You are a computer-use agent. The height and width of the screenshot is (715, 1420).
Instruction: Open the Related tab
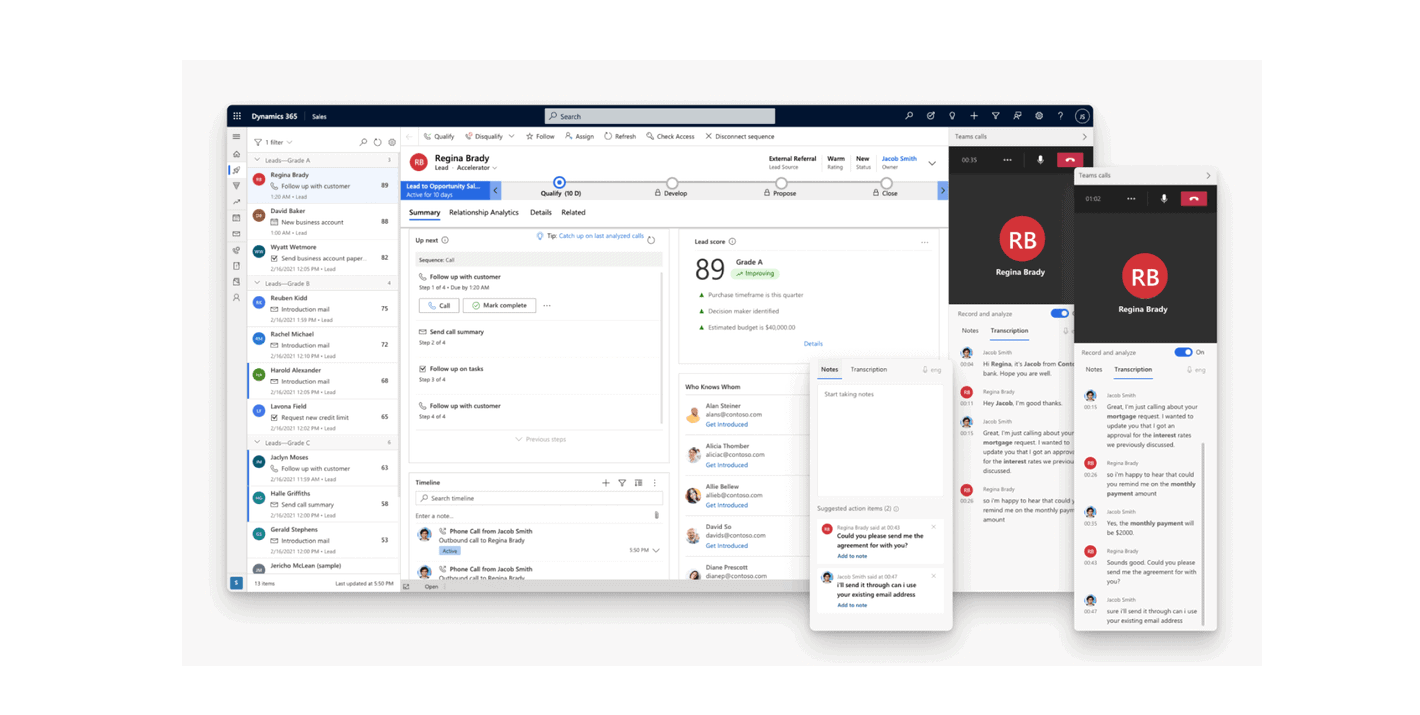[573, 213]
